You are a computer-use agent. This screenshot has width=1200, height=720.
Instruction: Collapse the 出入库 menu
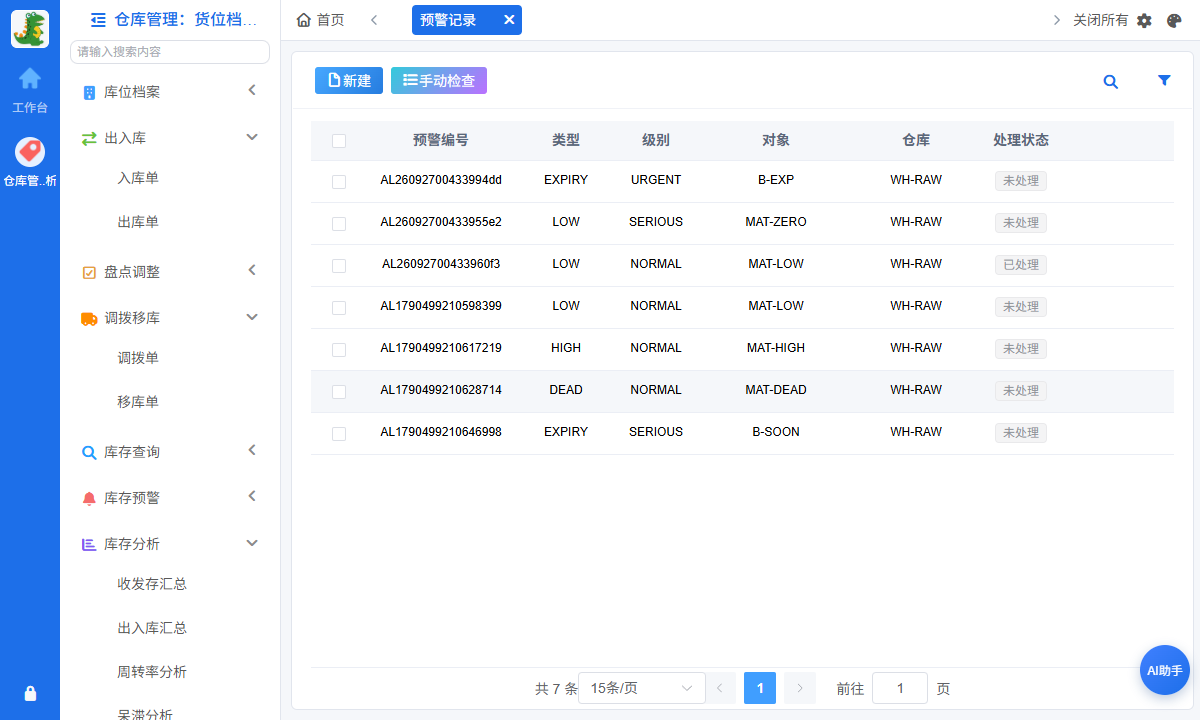[170, 137]
